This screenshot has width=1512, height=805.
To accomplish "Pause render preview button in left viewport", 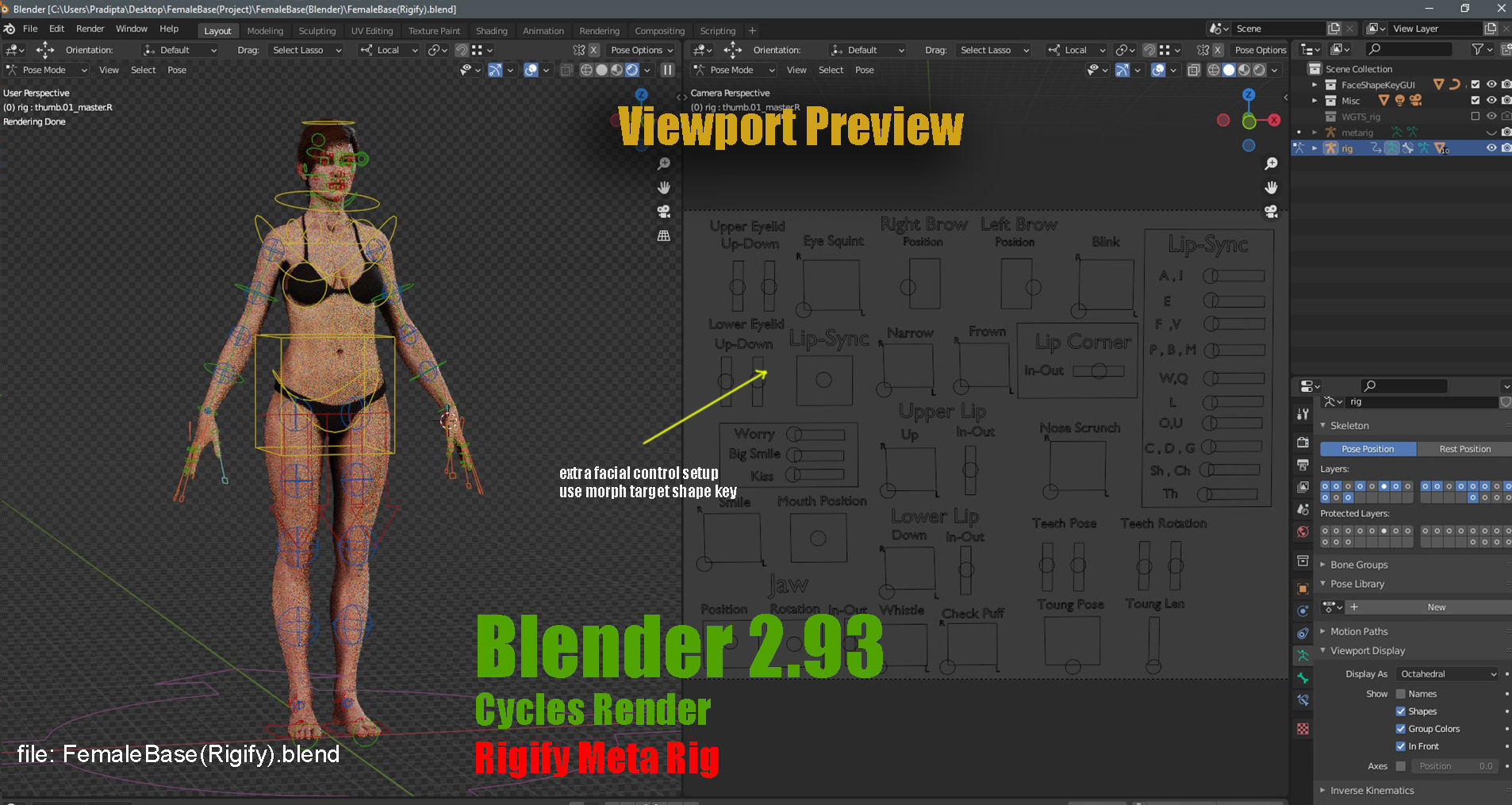I will [668, 70].
